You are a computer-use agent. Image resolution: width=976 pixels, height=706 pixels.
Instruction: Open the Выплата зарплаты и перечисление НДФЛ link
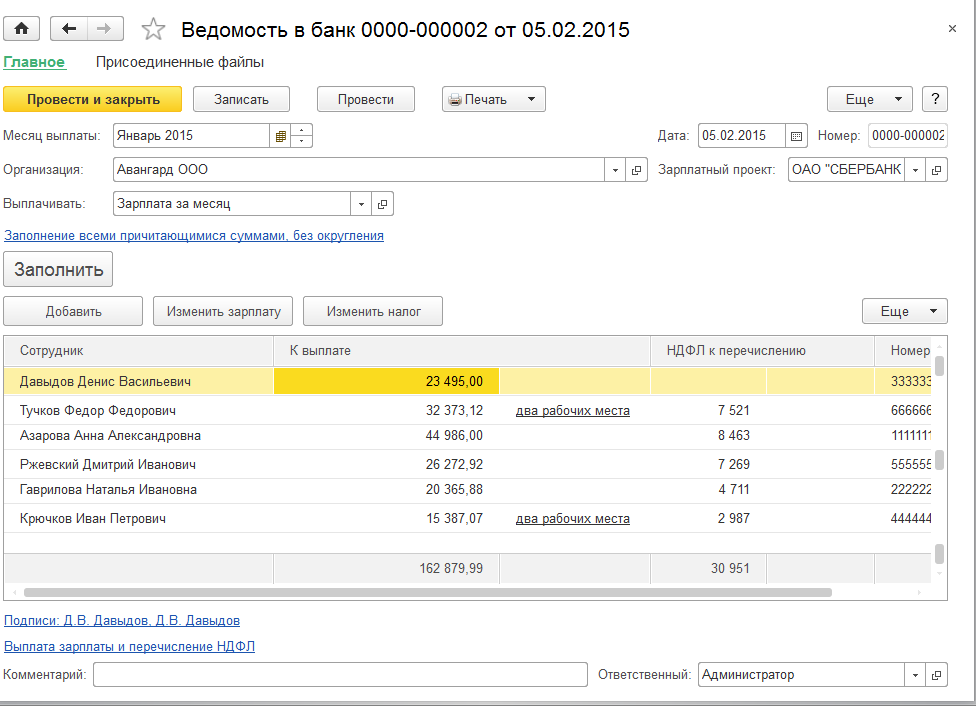(129, 647)
